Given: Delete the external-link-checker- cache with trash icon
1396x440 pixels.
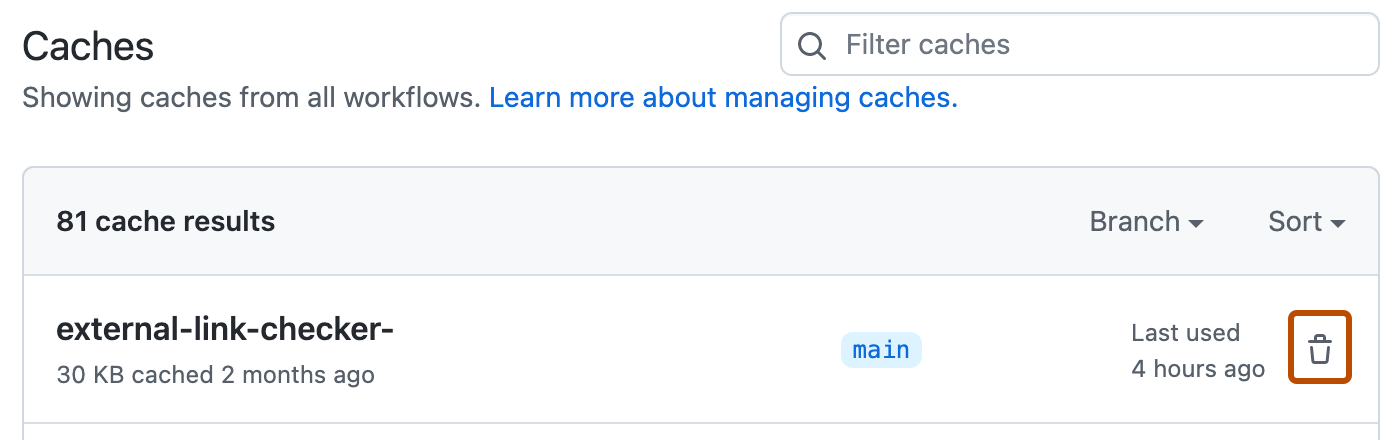Looking at the screenshot, I should [x=1320, y=349].
